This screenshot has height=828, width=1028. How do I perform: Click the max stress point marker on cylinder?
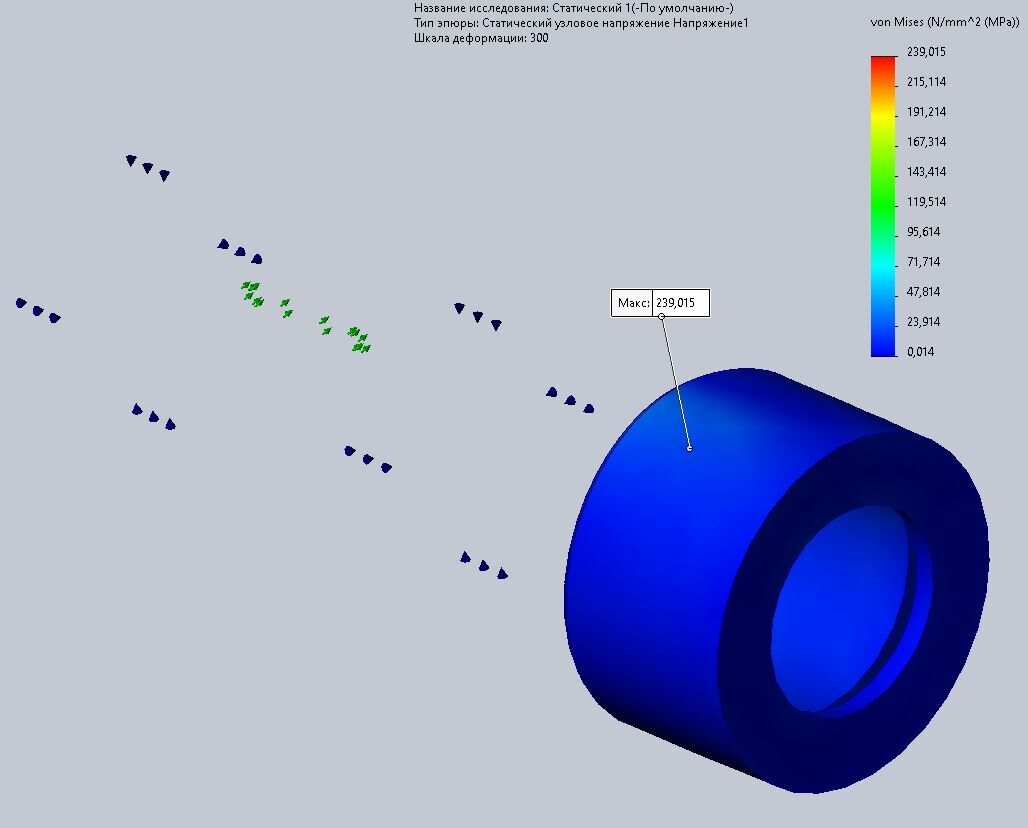(x=689, y=448)
